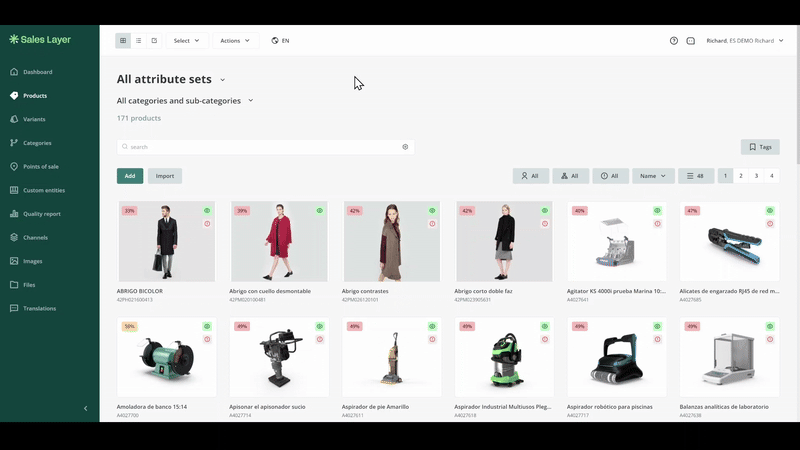Viewport: 800px width, 450px height.
Task: Switch to the third view mode icon
Action: pyautogui.click(x=154, y=40)
